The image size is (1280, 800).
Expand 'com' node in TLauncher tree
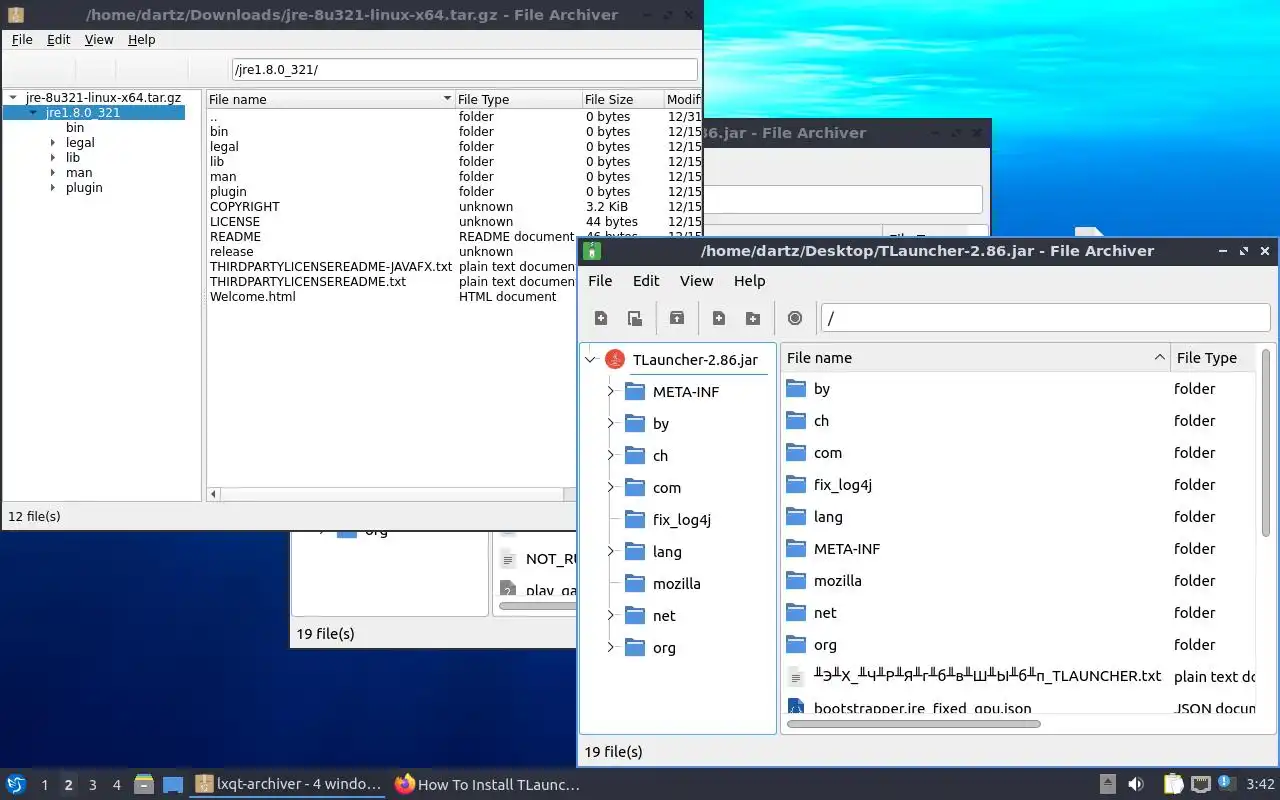coord(610,488)
